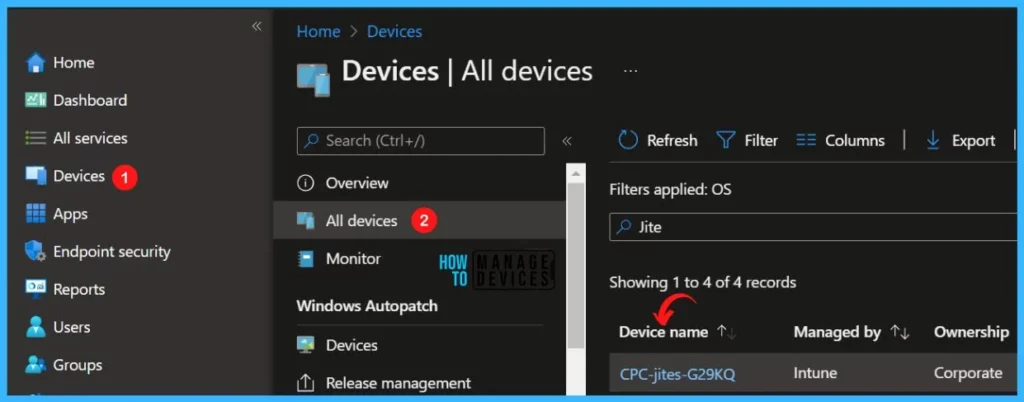Click the Endpoint security shield icon

pos(35,251)
